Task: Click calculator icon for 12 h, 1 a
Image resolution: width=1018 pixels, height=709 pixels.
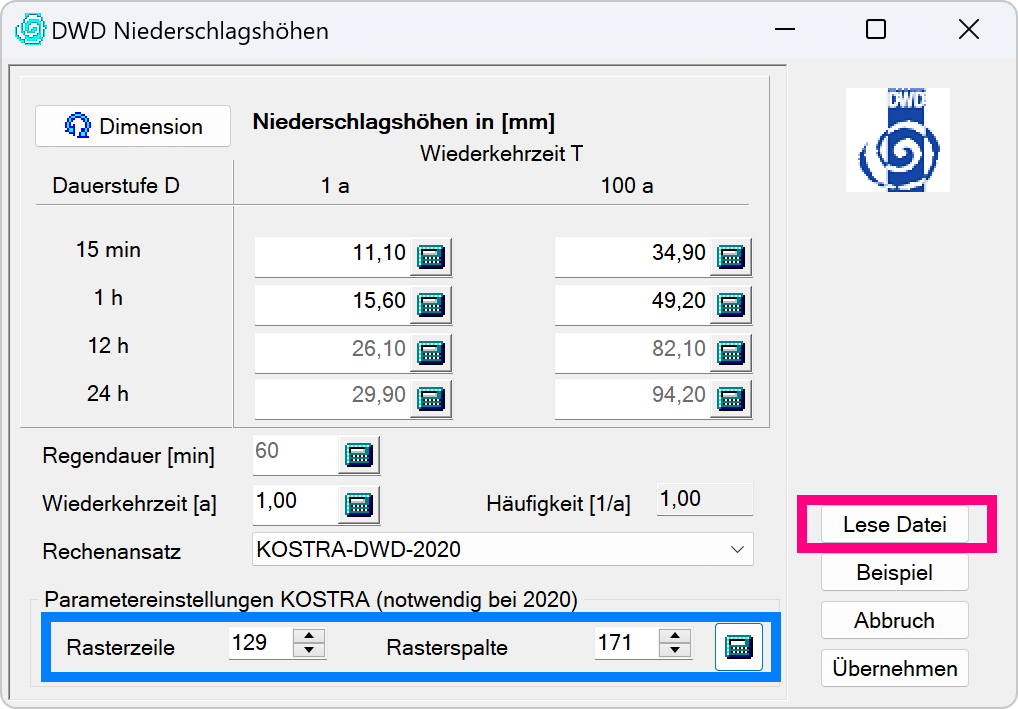Action: [431, 352]
